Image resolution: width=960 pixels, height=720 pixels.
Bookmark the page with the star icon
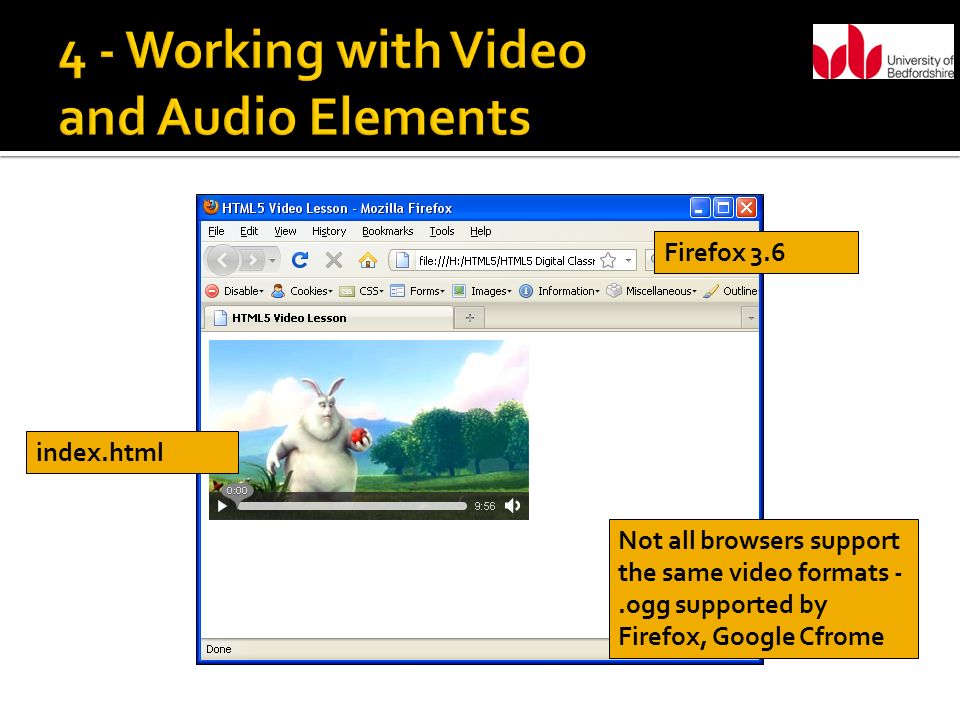[608, 260]
